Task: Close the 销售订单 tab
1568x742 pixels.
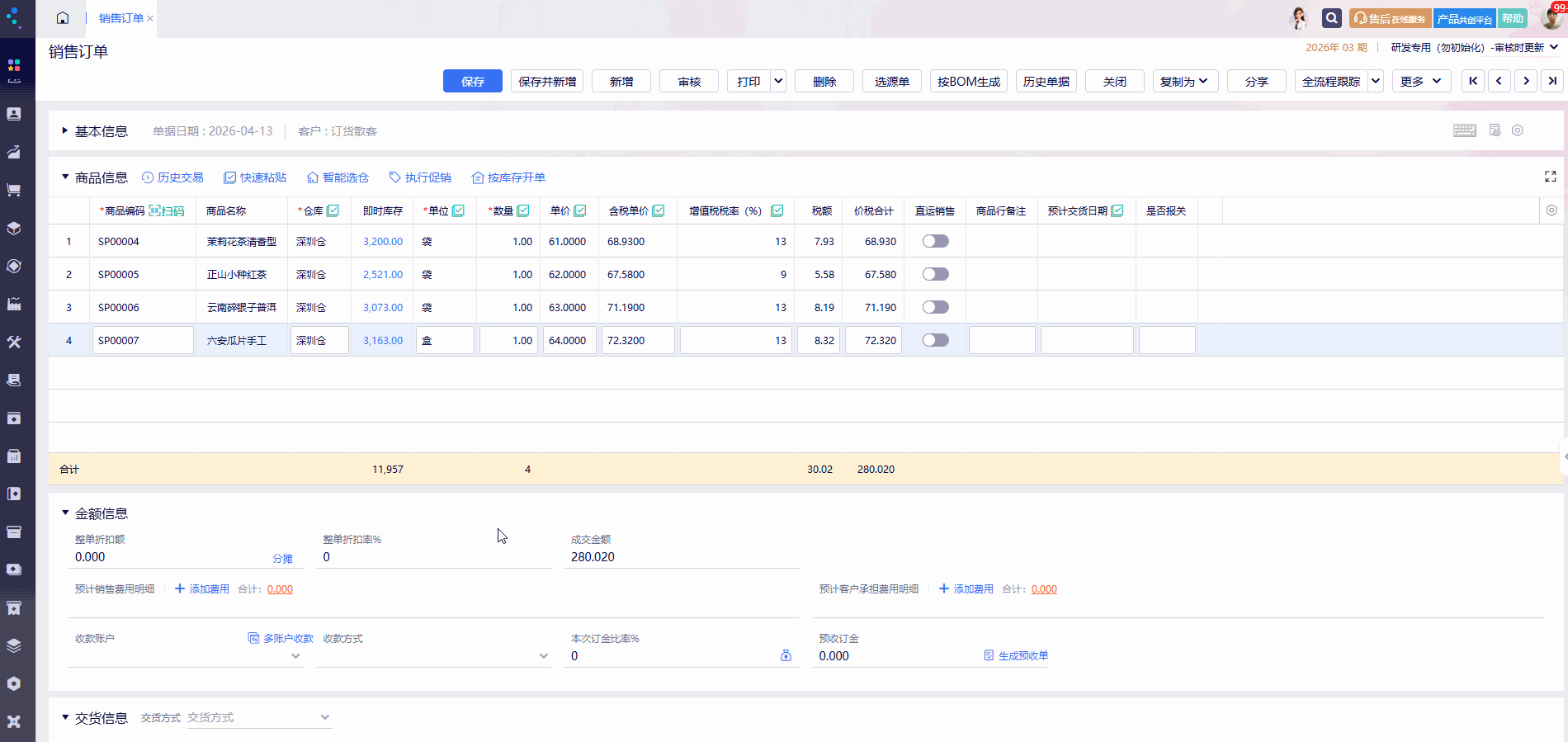Action: point(150,18)
